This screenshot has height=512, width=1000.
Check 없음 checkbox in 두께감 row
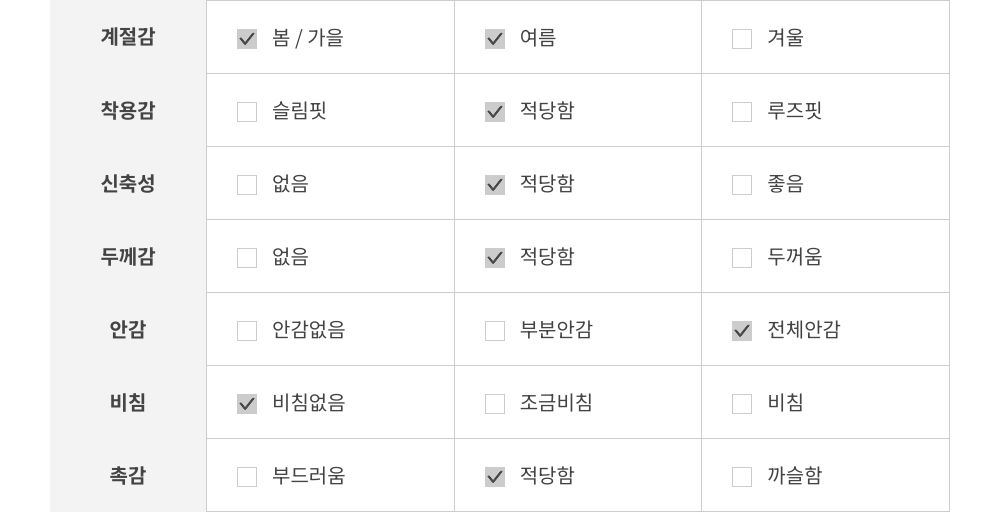pyautogui.click(x=247, y=258)
